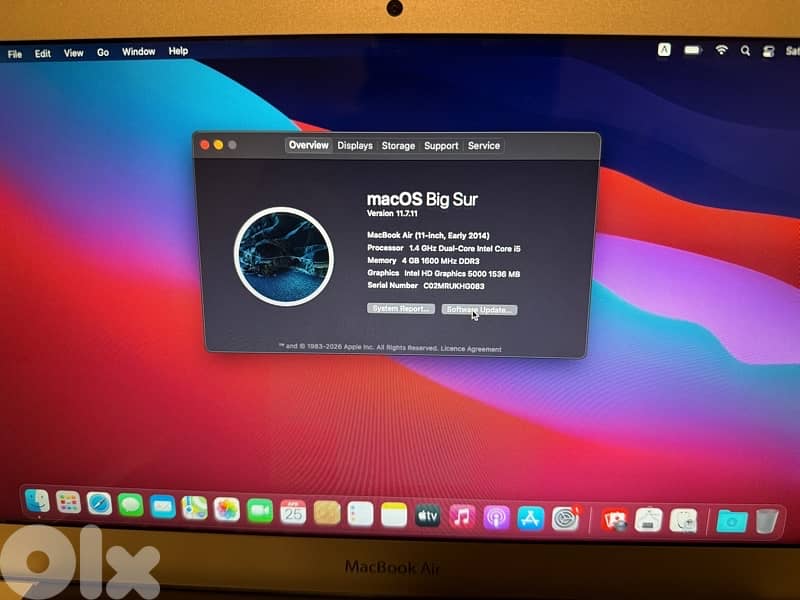Open the App Store icon
The width and height of the screenshot is (800, 600).
pos(531,519)
